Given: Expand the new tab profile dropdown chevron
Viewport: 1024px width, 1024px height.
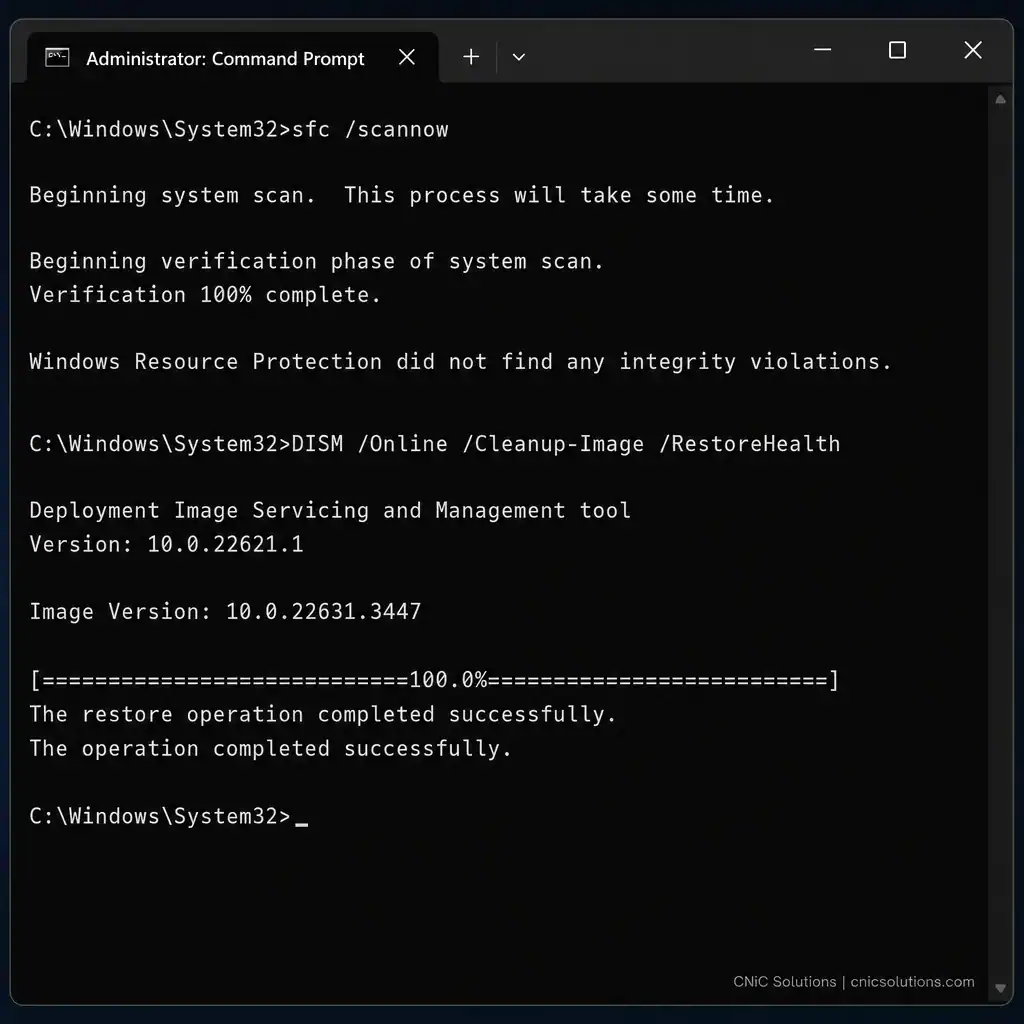Looking at the screenshot, I should (x=519, y=57).
